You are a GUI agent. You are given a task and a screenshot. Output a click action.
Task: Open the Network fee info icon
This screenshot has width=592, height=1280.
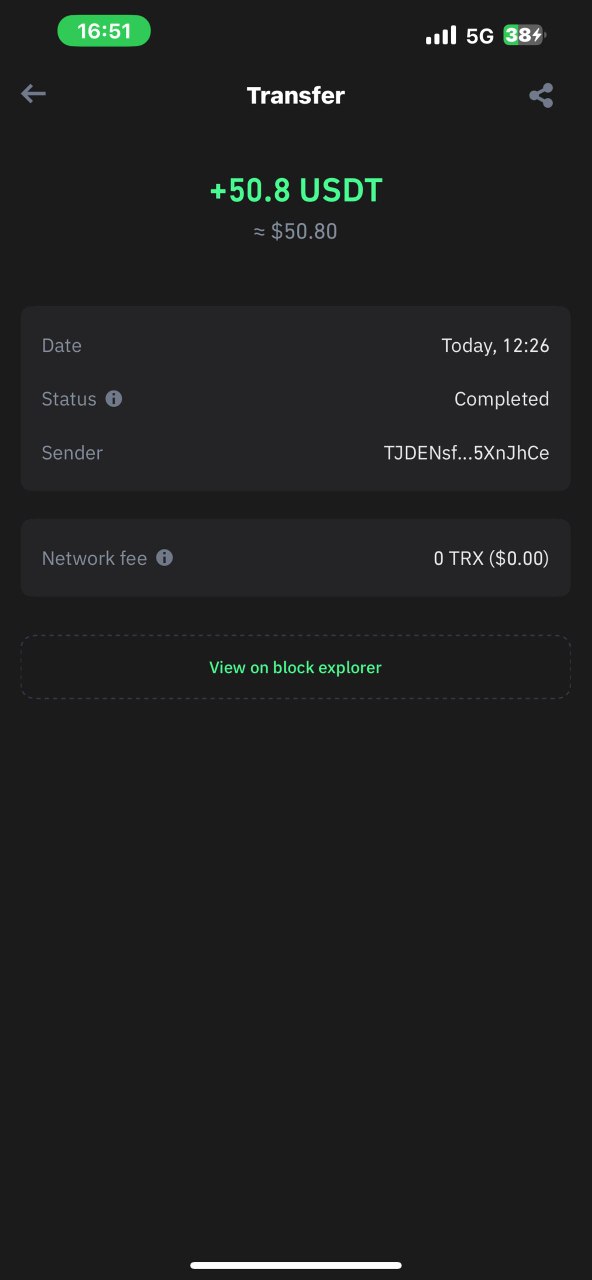click(x=164, y=558)
